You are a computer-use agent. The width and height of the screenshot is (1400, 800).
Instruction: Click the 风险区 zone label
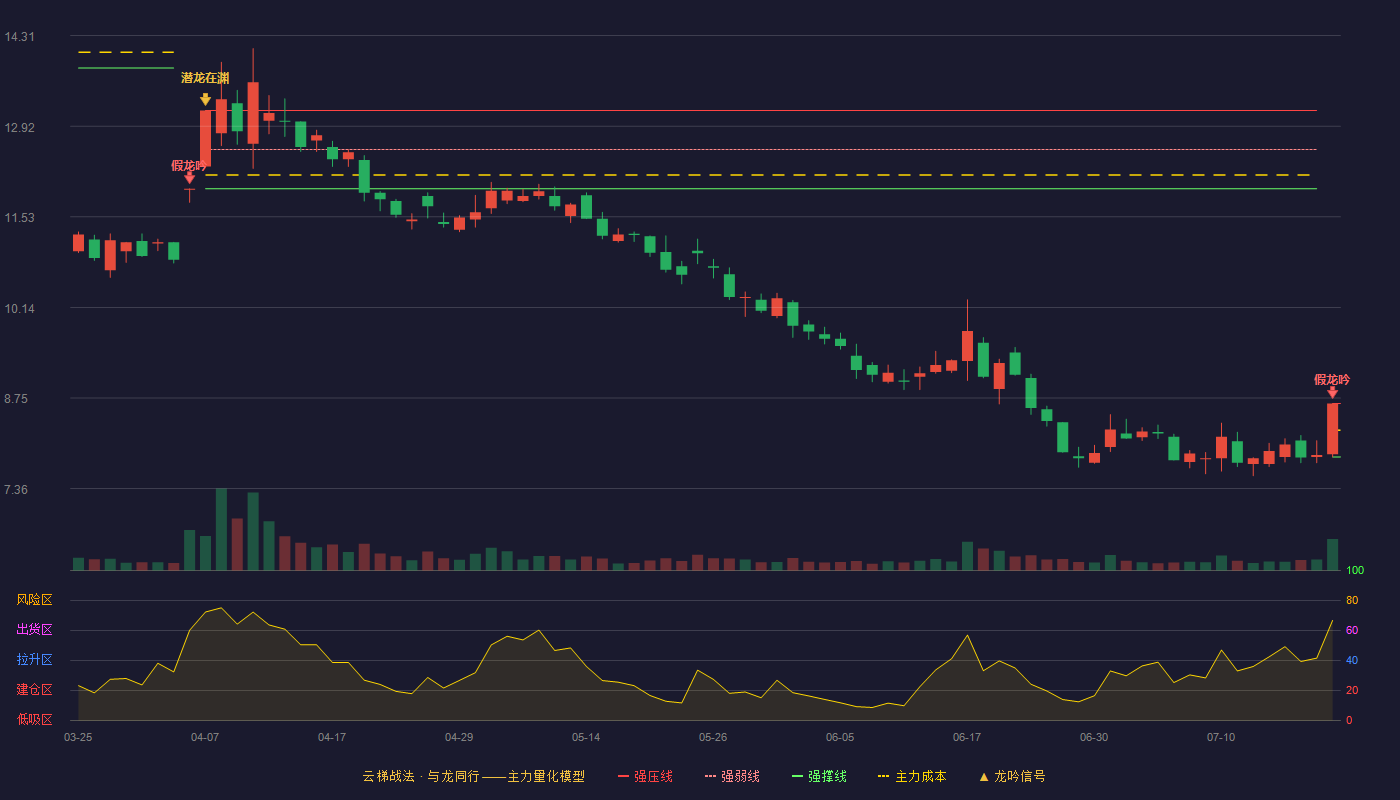click(34, 600)
